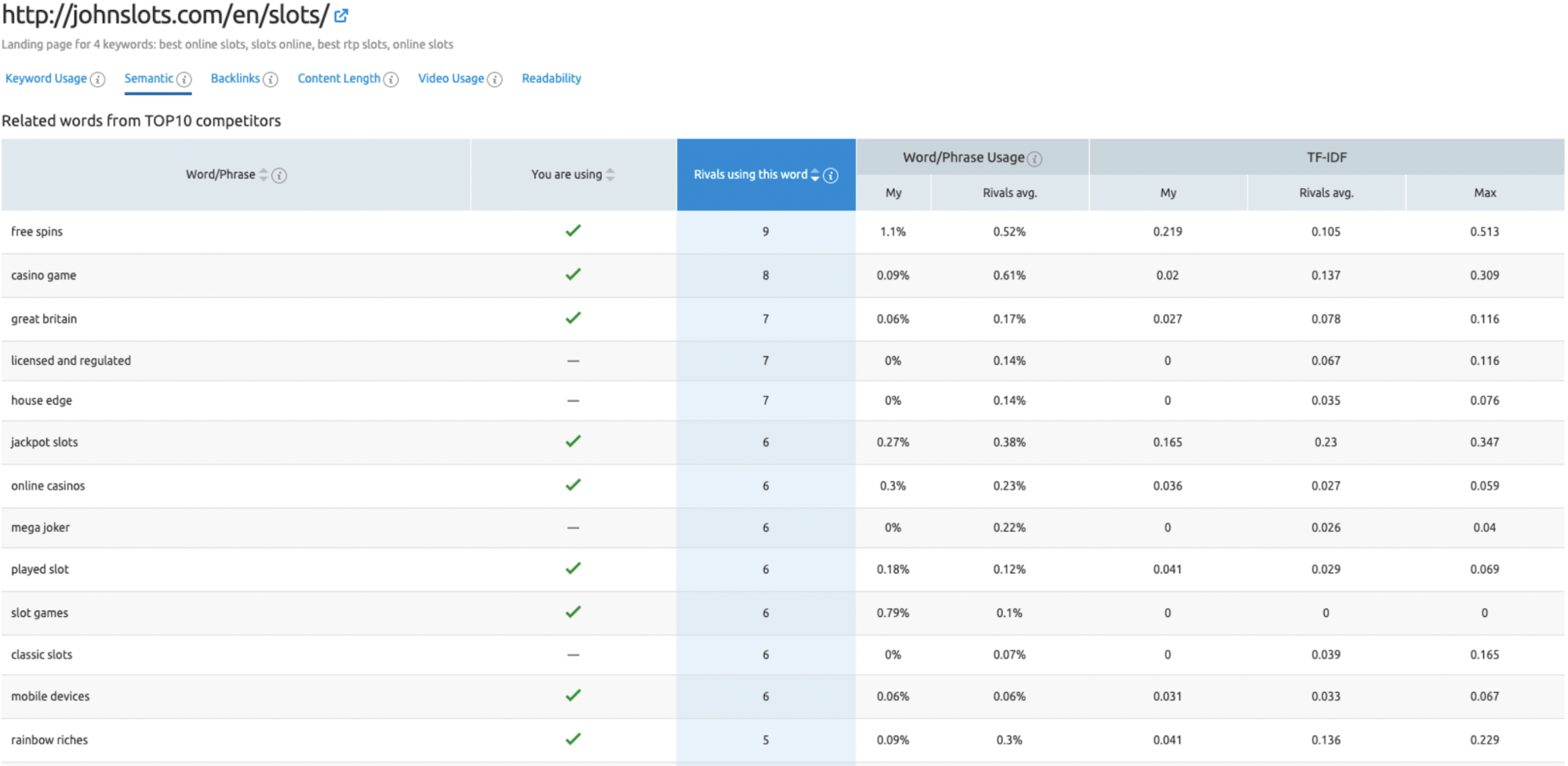Screen dimensions: 1568x766
Task: Switch to the Keyword Usage tab
Action: [46, 78]
